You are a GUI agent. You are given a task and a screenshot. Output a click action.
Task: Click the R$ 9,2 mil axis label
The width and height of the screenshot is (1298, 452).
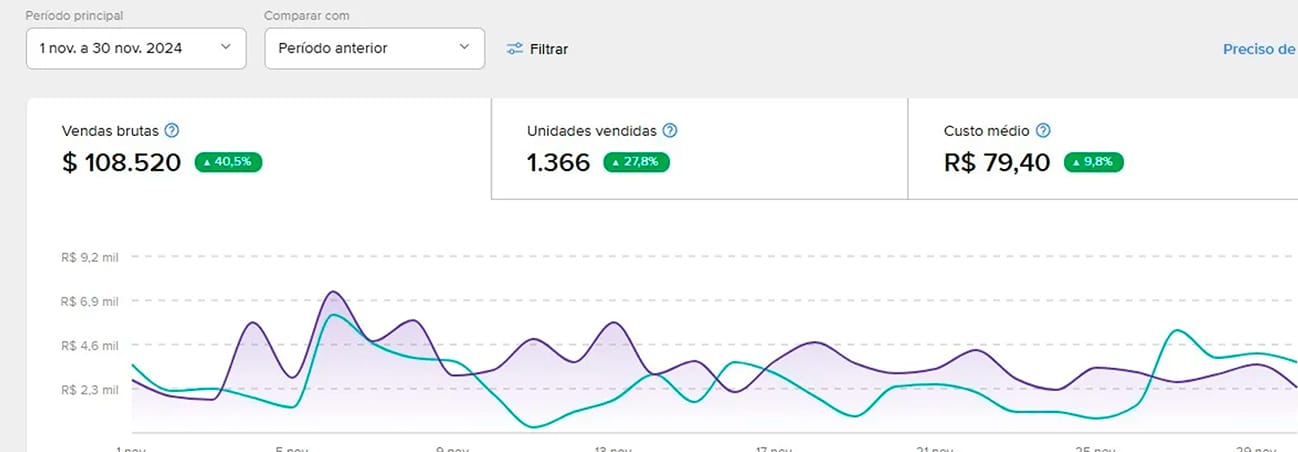[90, 257]
